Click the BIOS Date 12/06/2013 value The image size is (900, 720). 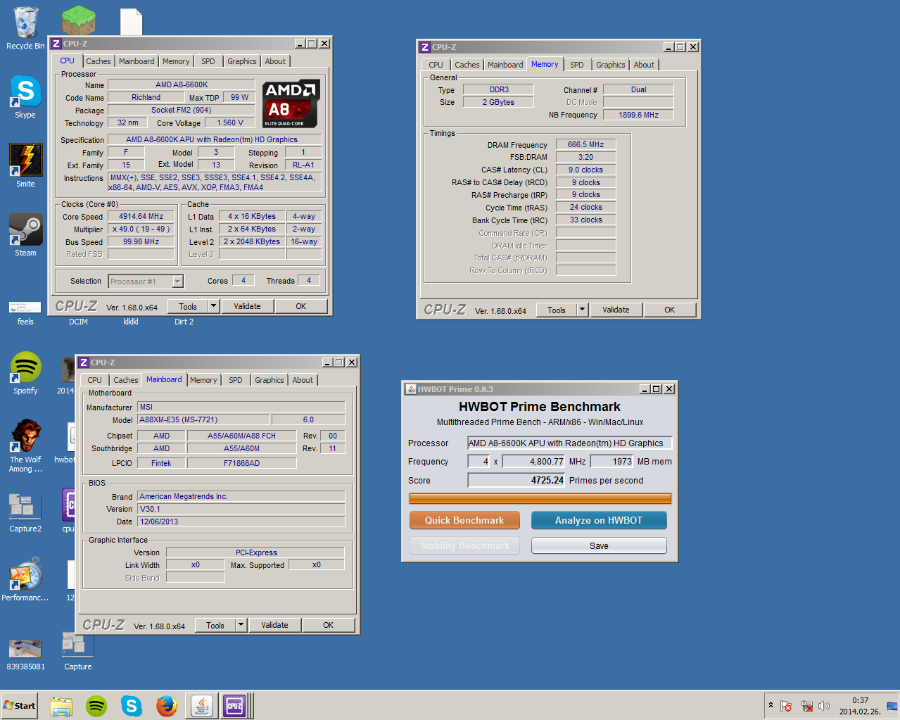pos(241,521)
